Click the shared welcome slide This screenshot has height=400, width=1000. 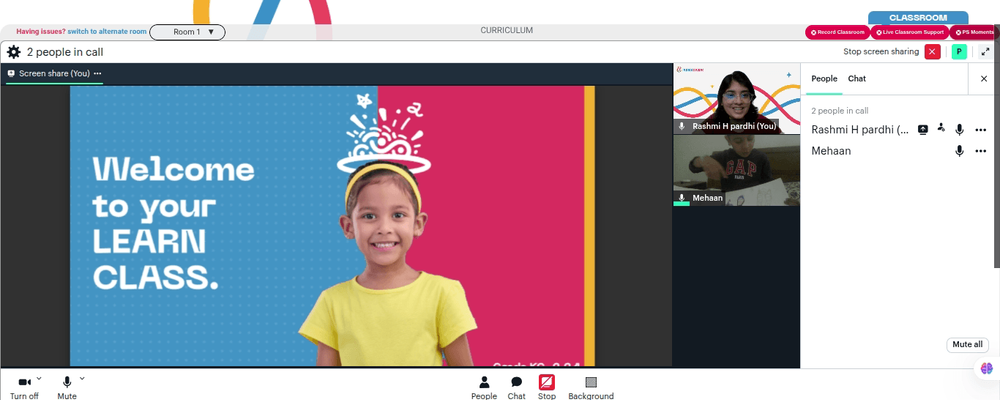coord(332,226)
